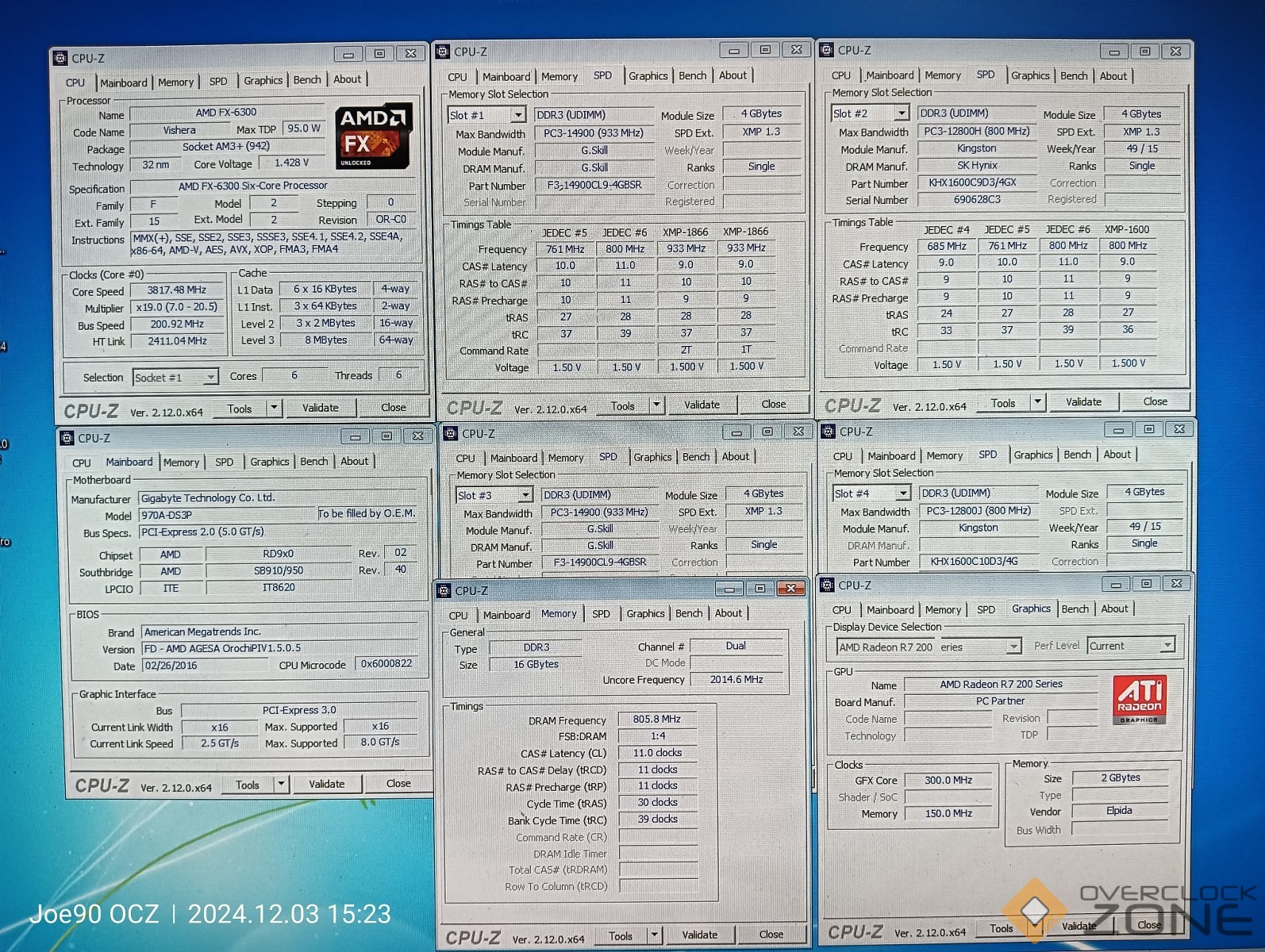Click the AMD FX processor logo

[x=374, y=135]
